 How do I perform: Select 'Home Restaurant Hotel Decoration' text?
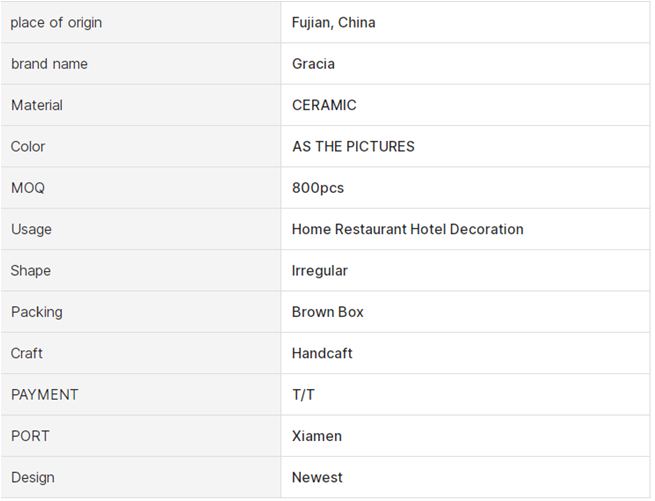407,229
